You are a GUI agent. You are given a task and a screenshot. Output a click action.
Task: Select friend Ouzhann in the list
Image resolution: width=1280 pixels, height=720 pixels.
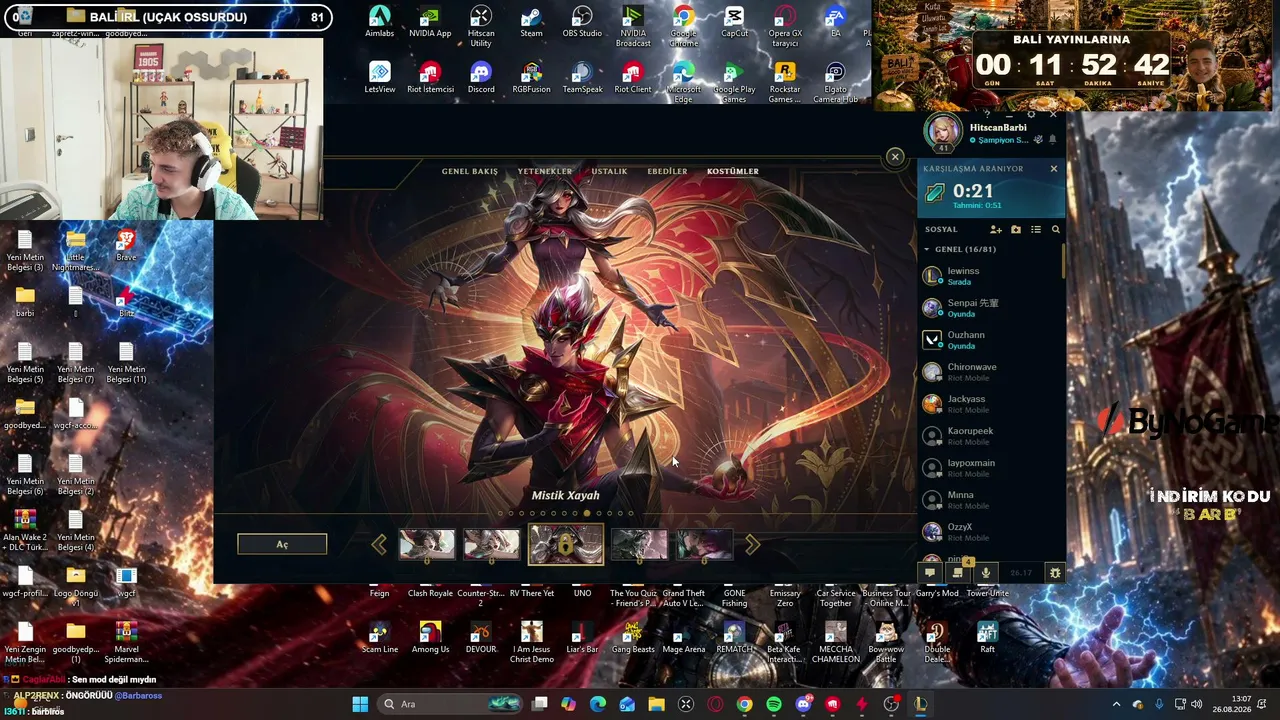[x=990, y=340]
